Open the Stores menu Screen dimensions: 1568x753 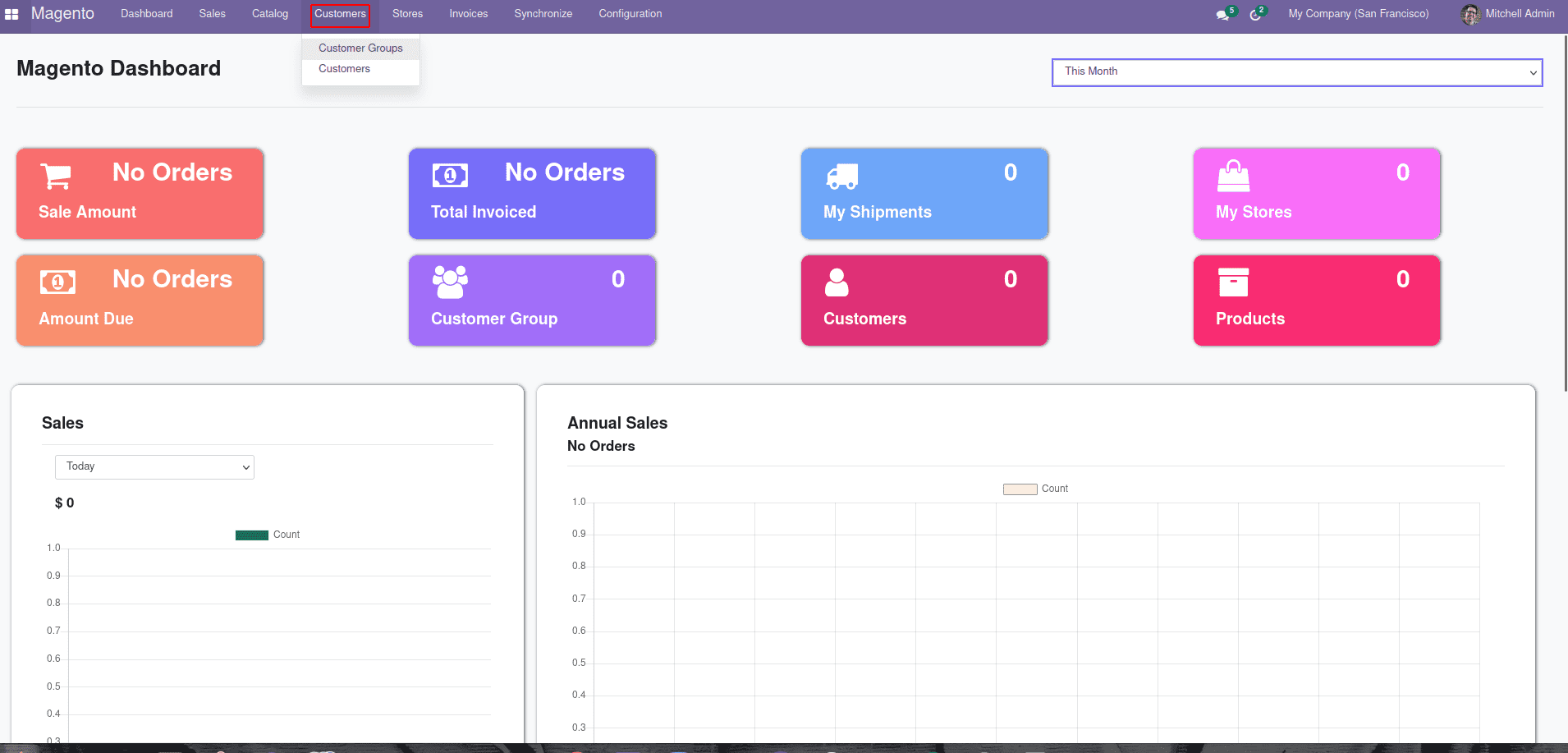(x=407, y=14)
